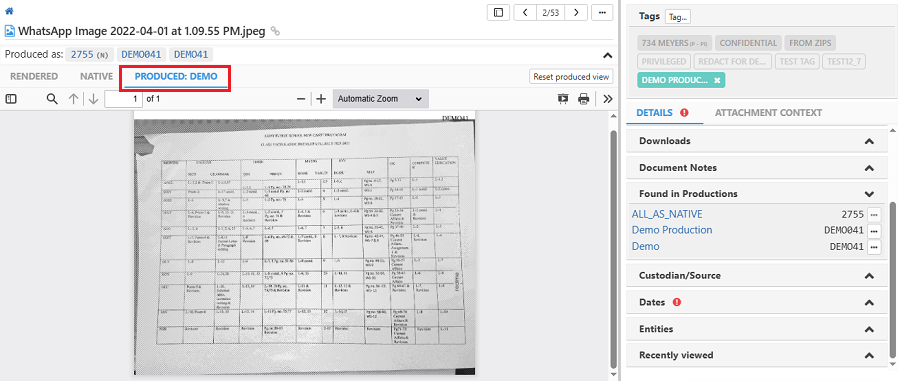The image size is (900, 381).
Task: Click the DEMO041 produced-as label
Action: [x=142, y=55]
